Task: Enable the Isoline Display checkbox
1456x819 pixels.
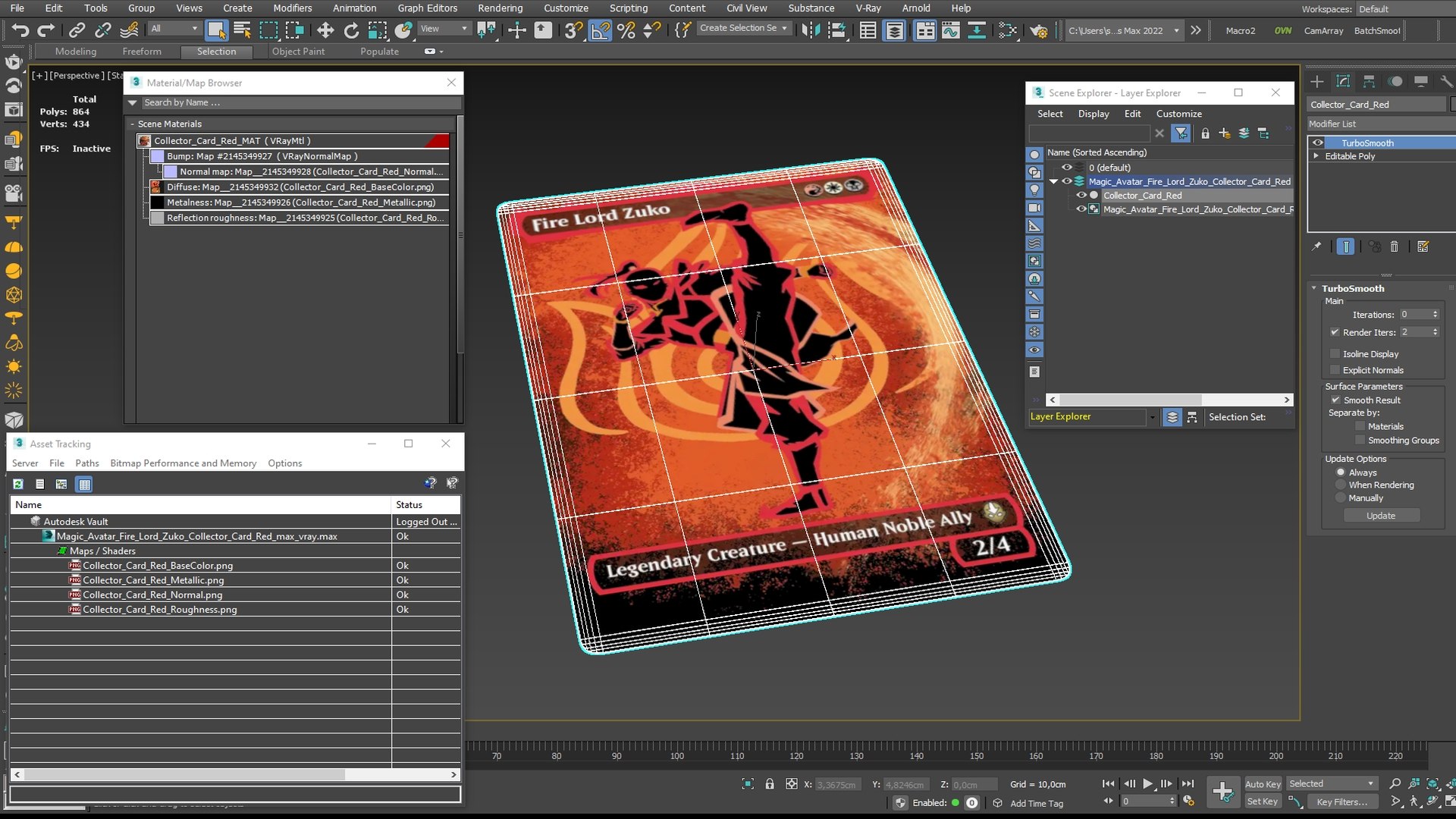Action: click(x=1335, y=354)
